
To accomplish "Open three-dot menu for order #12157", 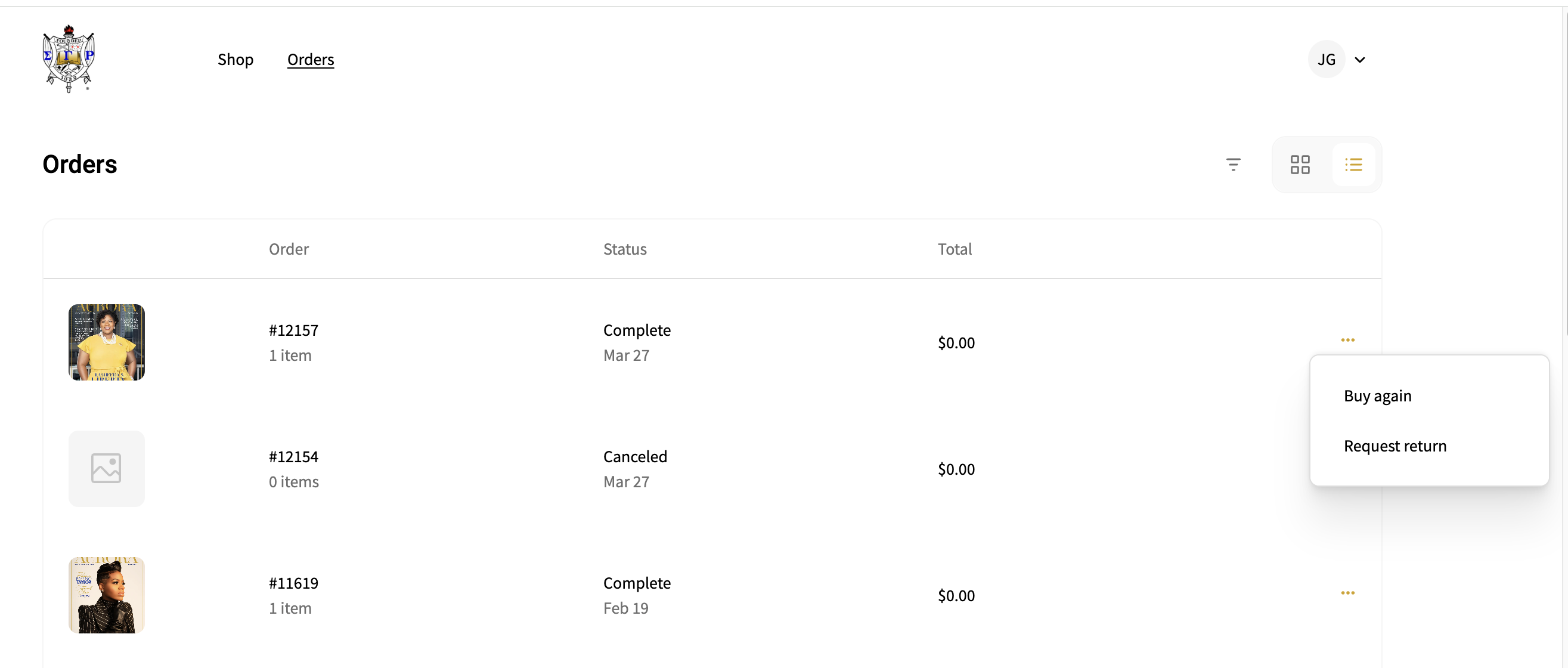I will 1347,340.
